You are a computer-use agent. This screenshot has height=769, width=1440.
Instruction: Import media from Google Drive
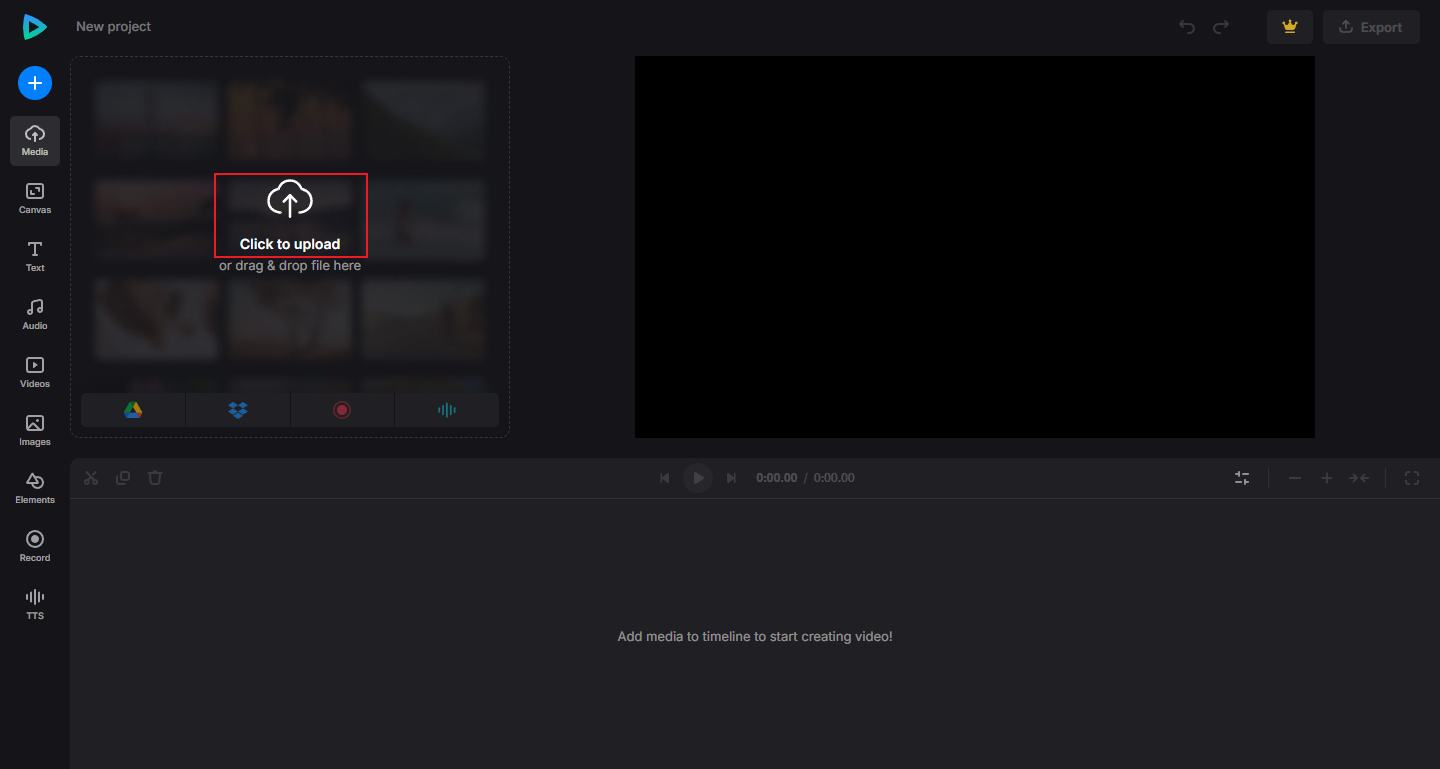133,409
